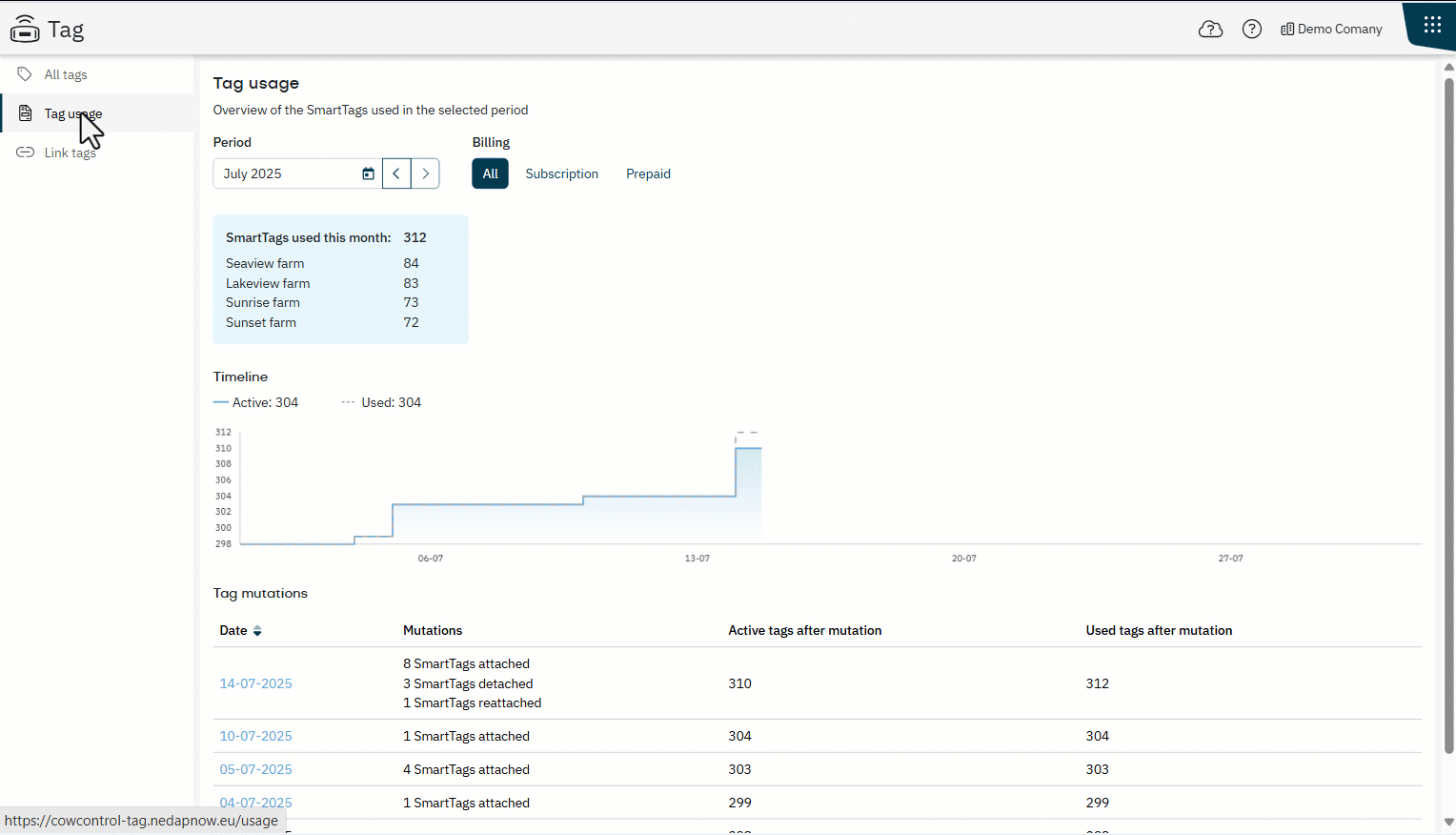Open the calendar picker icon
The width and height of the screenshot is (1456, 835).
pyautogui.click(x=368, y=173)
